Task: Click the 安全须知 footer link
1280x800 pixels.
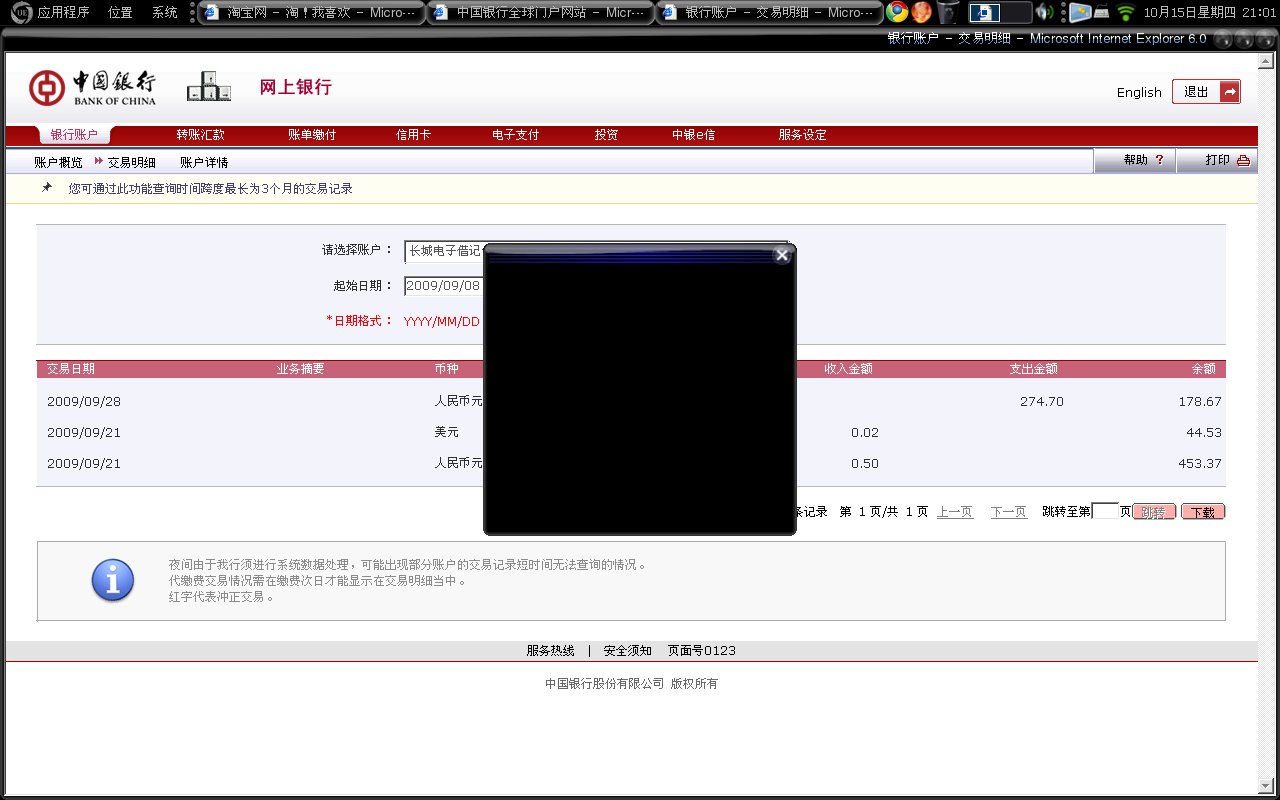Action: pyautogui.click(x=627, y=651)
